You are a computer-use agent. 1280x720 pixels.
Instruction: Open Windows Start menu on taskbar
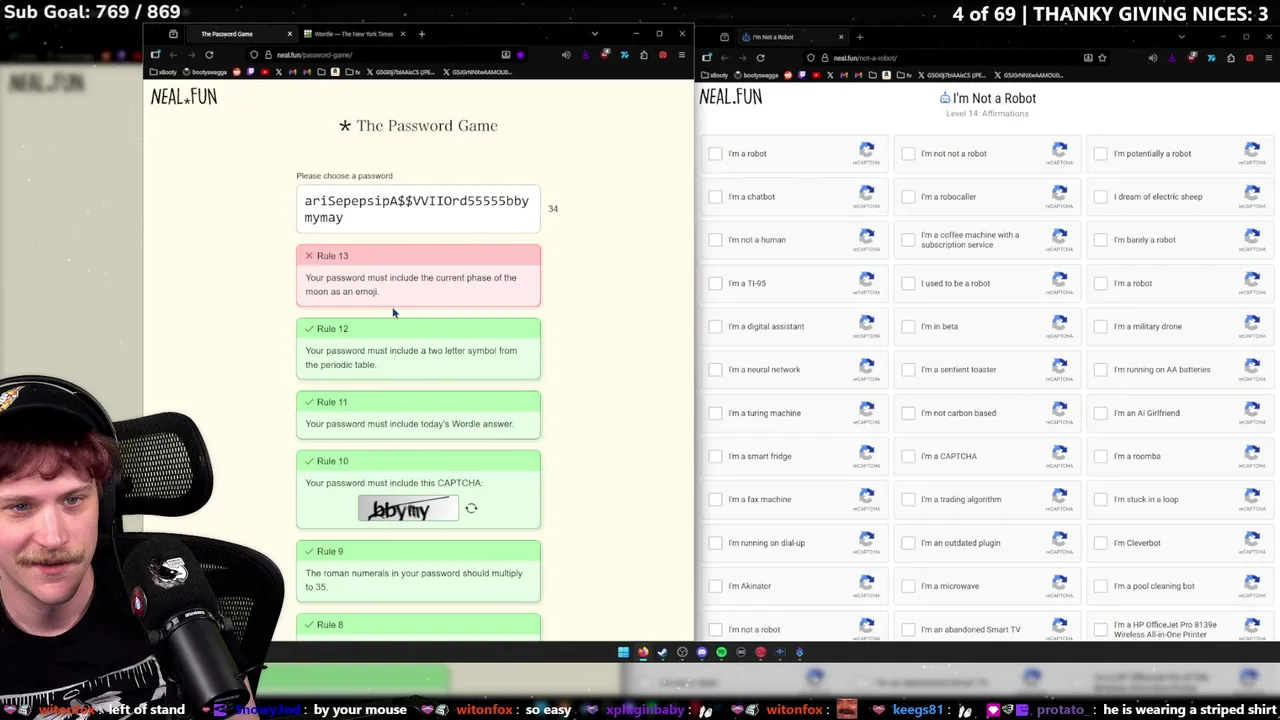point(623,652)
